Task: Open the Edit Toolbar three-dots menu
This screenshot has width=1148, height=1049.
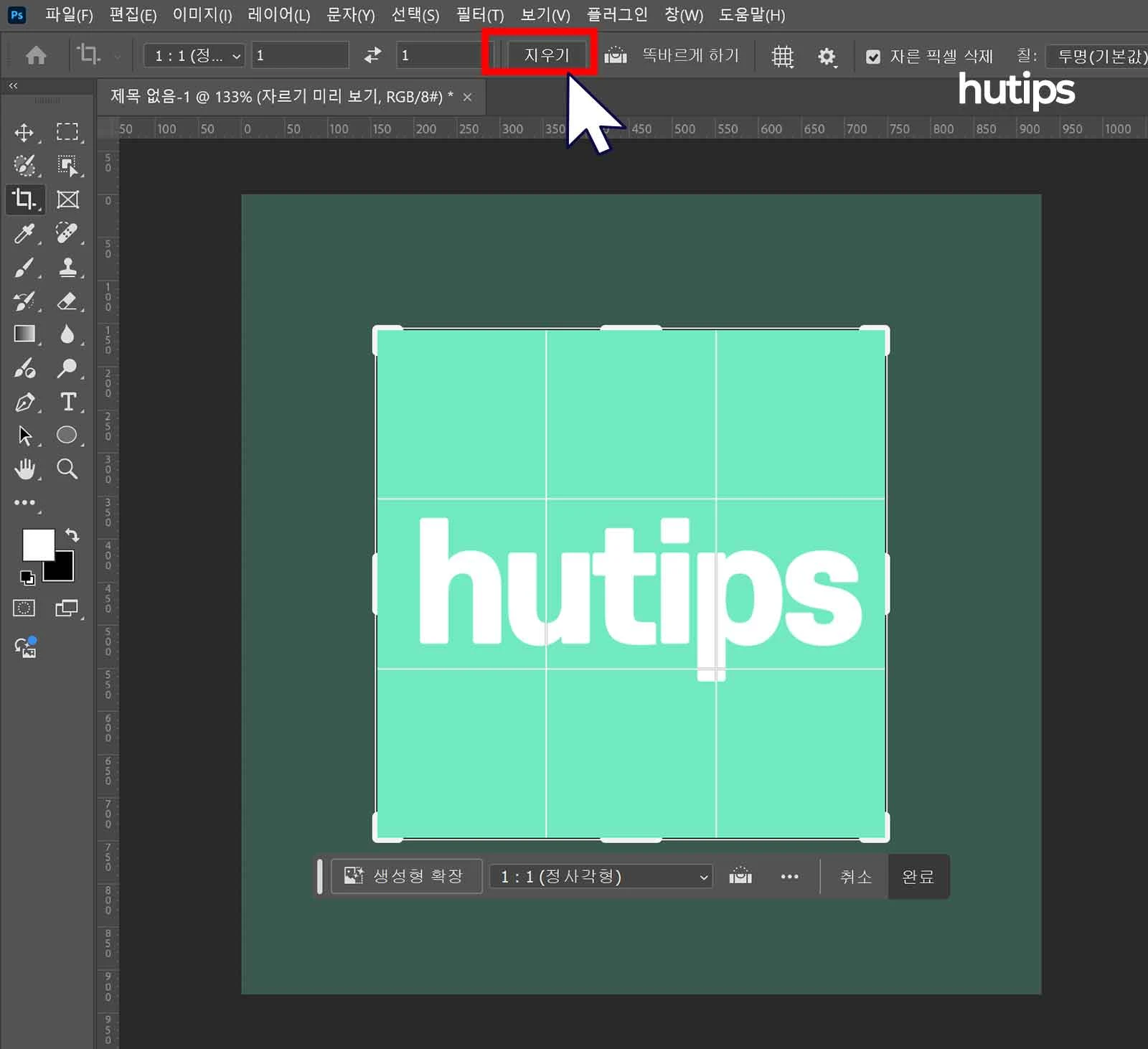Action: pyautogui.click(x=24, y=503)
